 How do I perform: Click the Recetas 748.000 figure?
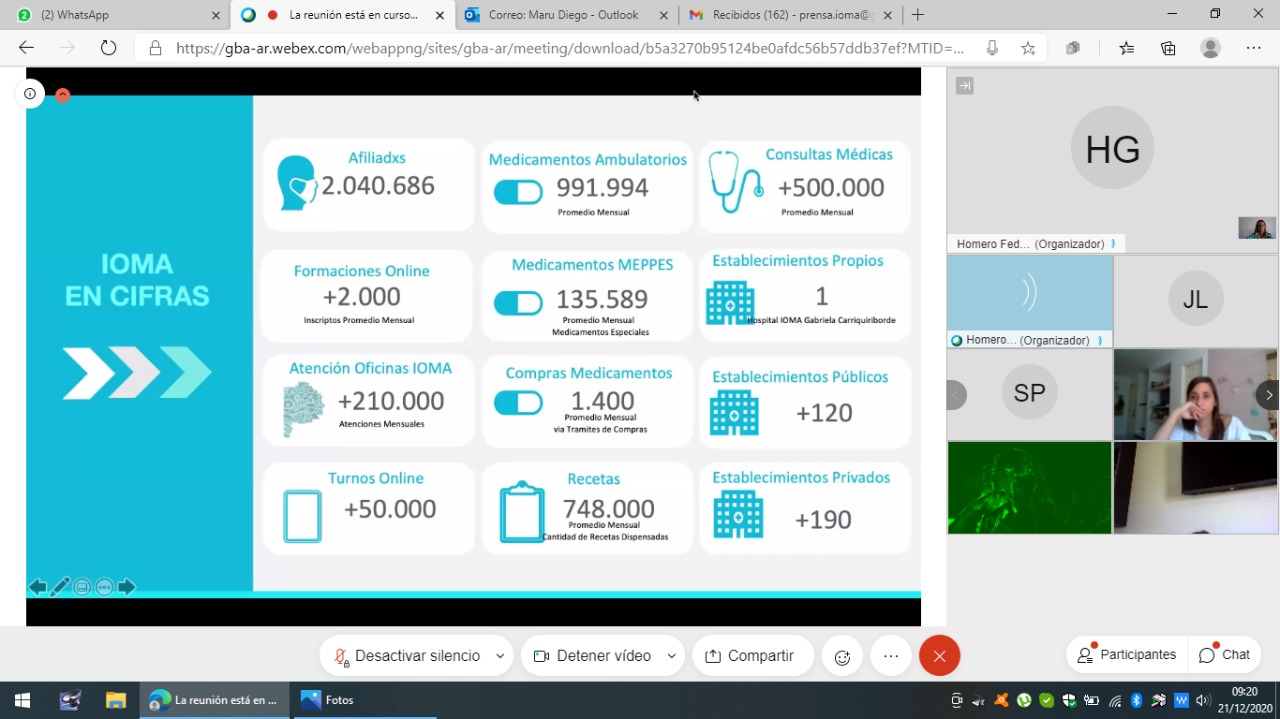(x=608, y=509)
